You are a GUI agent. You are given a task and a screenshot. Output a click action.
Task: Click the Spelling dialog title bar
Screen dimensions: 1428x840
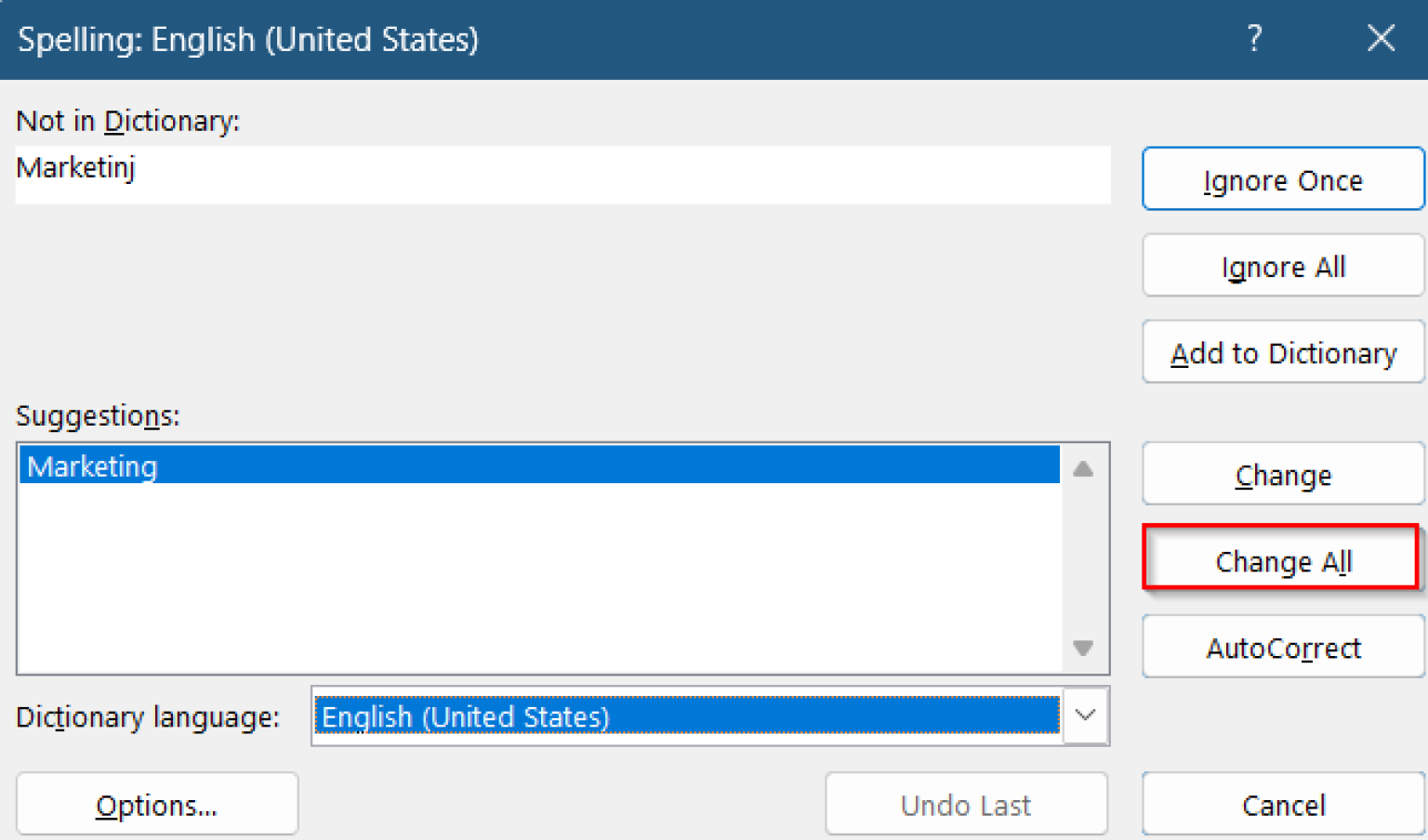(558, 39)
